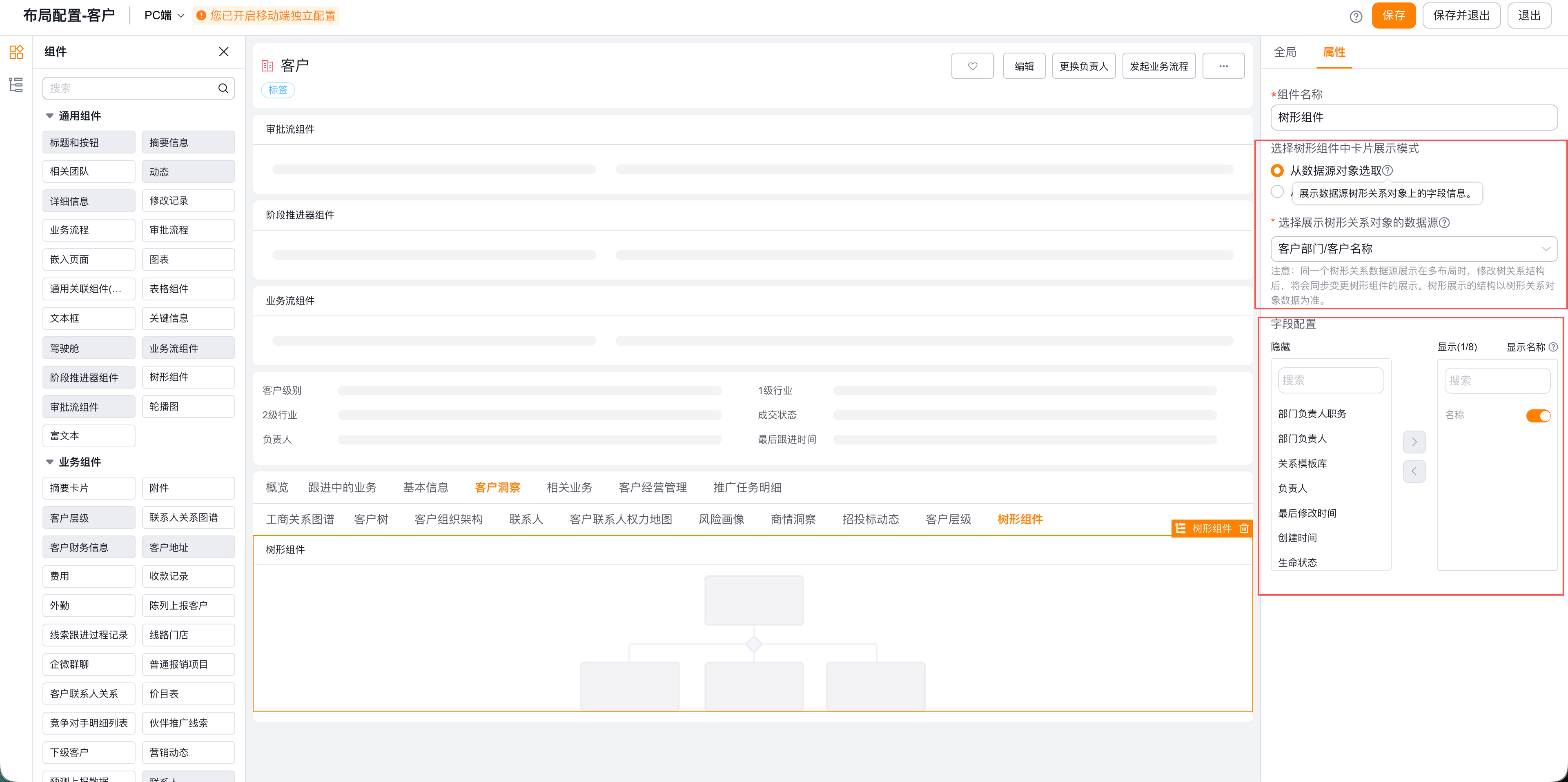Collapse the 通用组件 section
1568x782 pixels.
(x=49, y=116)
